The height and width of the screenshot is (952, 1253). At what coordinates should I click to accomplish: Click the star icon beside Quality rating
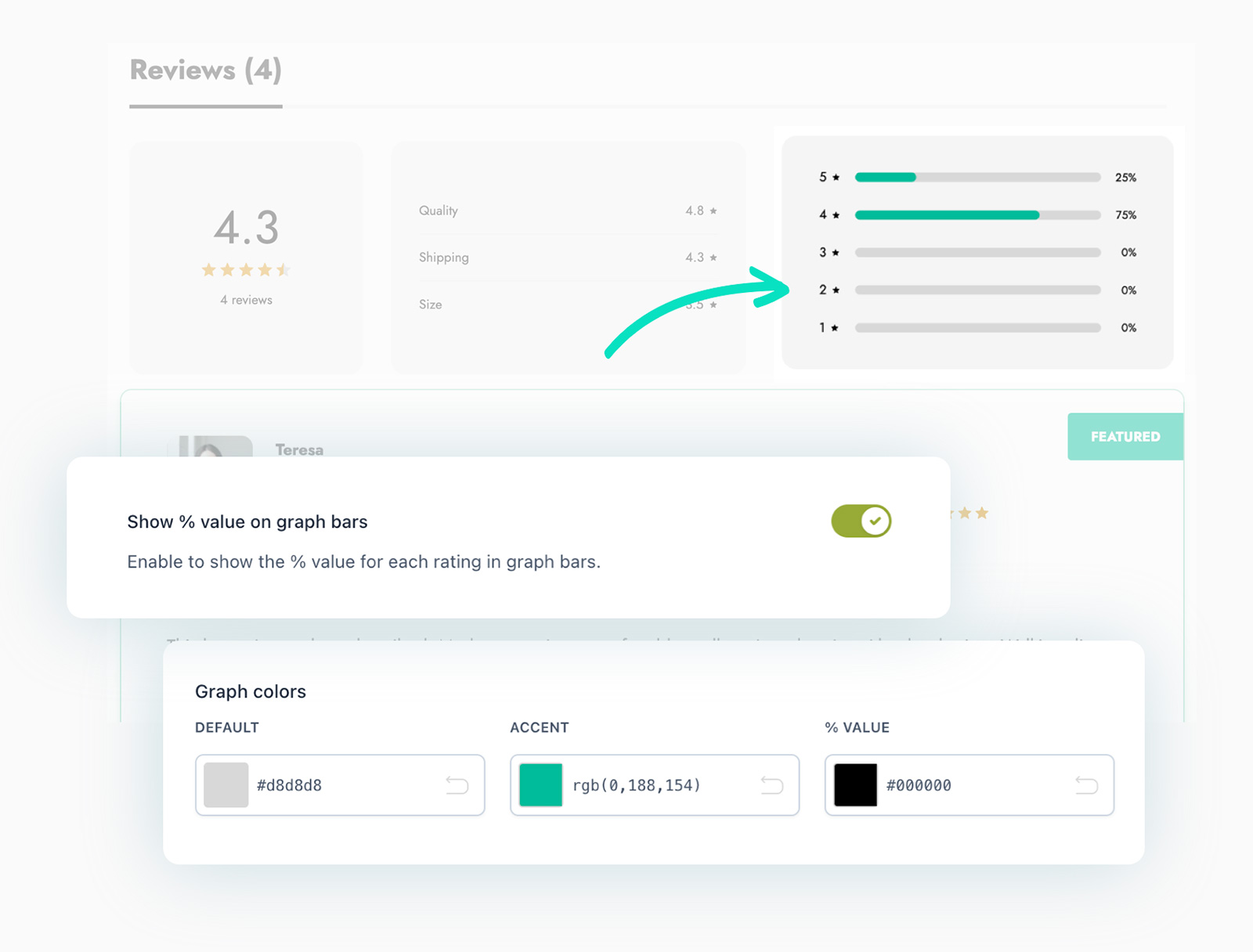click(x=713, y=211)
